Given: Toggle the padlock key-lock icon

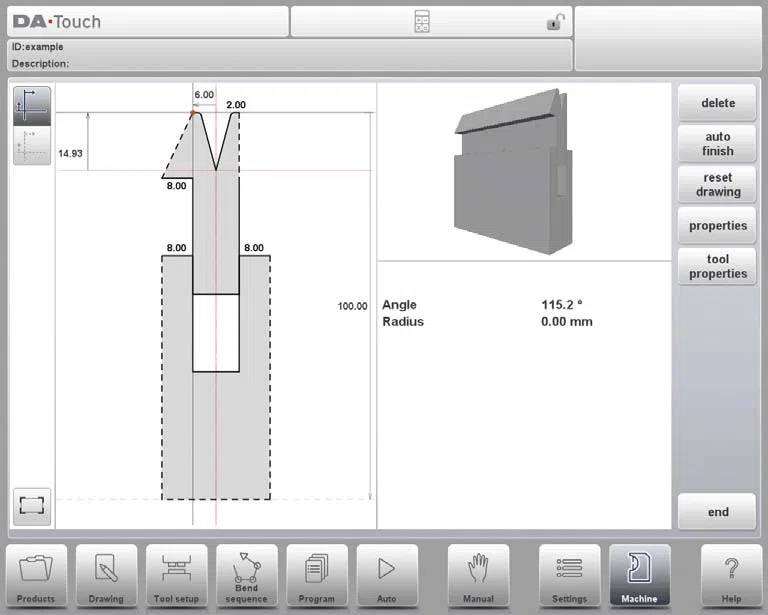Looking at the screenshot, I should (555, 22).
